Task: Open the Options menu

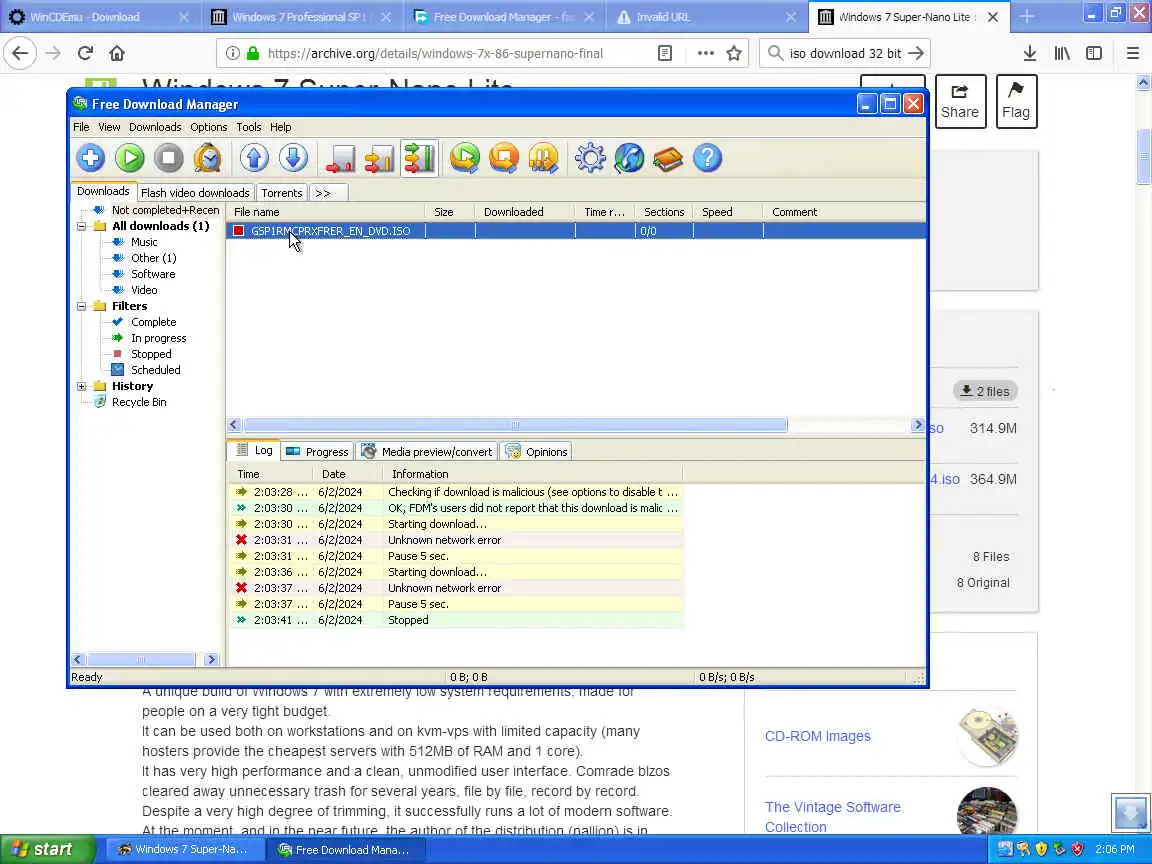Action: (x=209, y=127)
